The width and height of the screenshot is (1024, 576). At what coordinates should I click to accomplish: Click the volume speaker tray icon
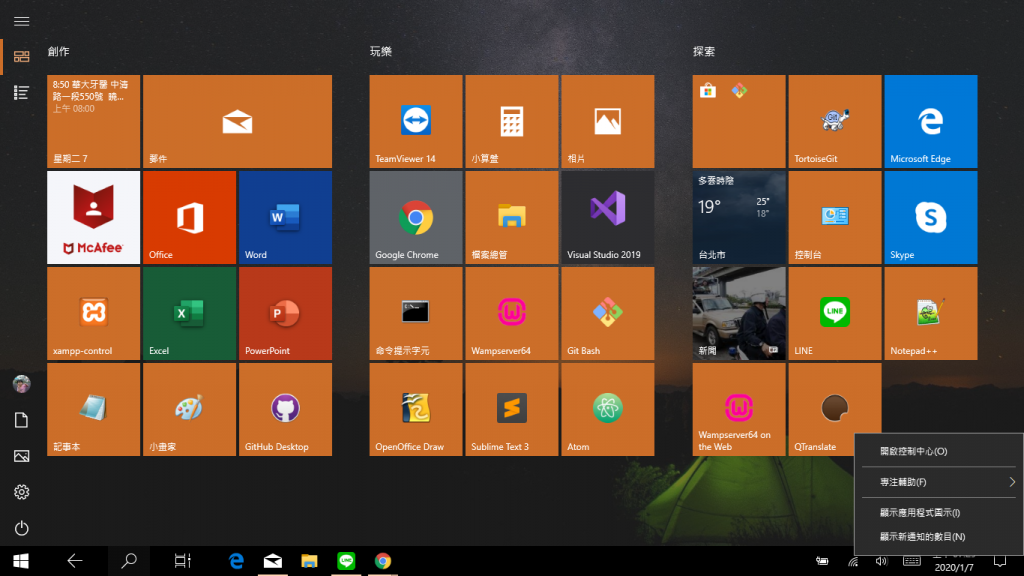882,562
